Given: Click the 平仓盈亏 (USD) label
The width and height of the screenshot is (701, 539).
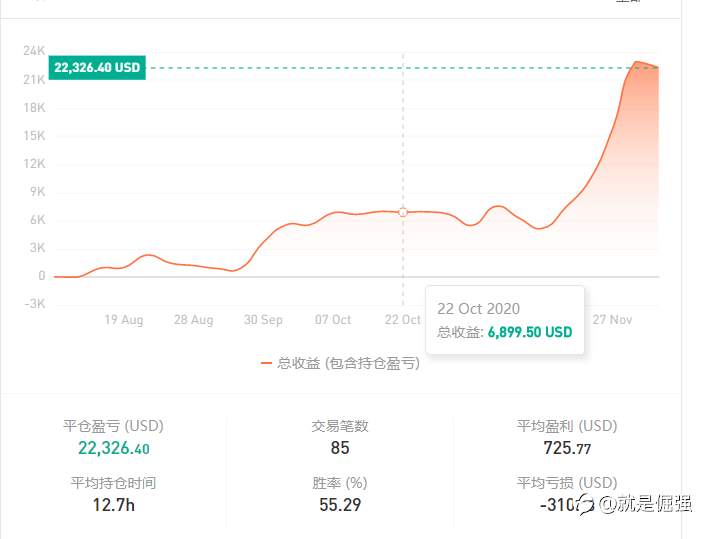Looking at the screenshot, I should click(x=113, y=426).
